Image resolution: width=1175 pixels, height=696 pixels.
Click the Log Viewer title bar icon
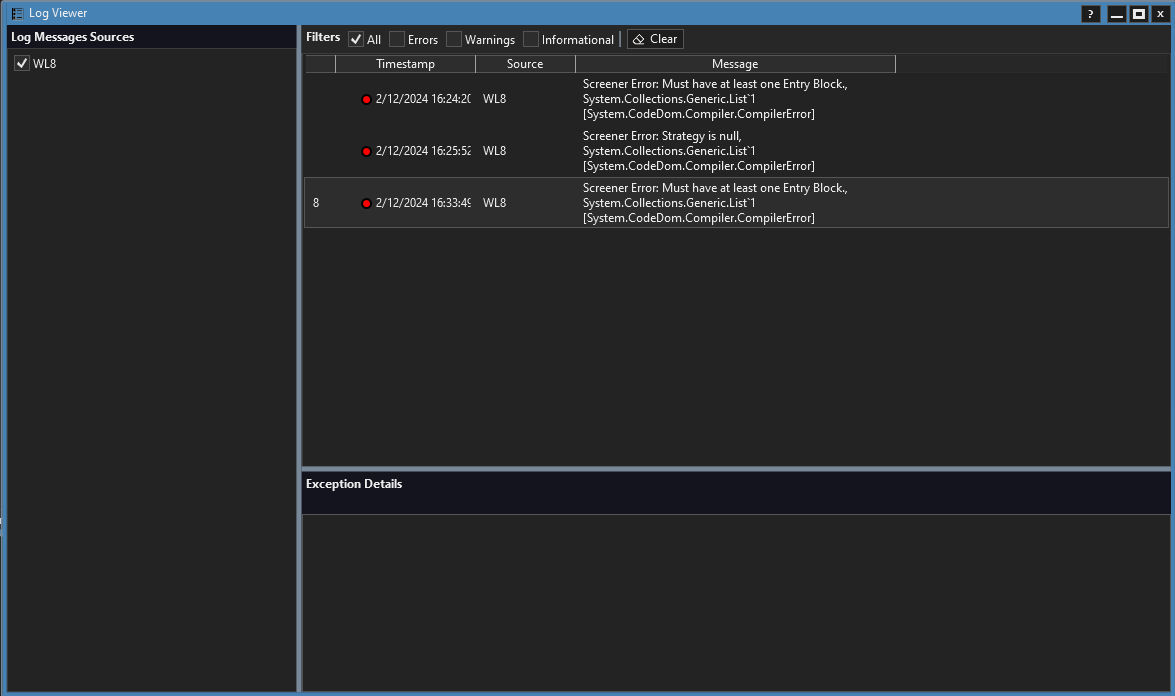[17, 13]
